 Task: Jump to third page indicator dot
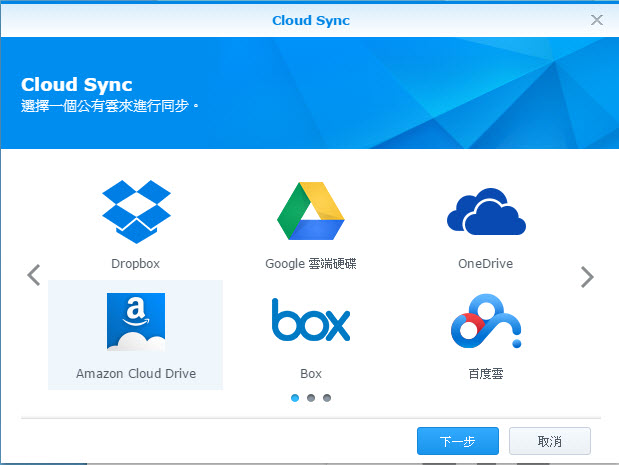[327, 398]
